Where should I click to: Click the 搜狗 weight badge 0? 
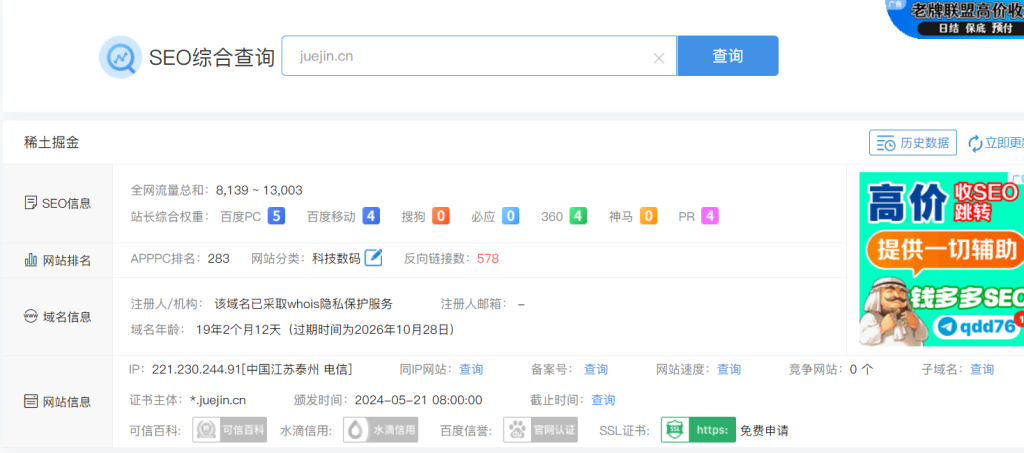coord(441,216)
